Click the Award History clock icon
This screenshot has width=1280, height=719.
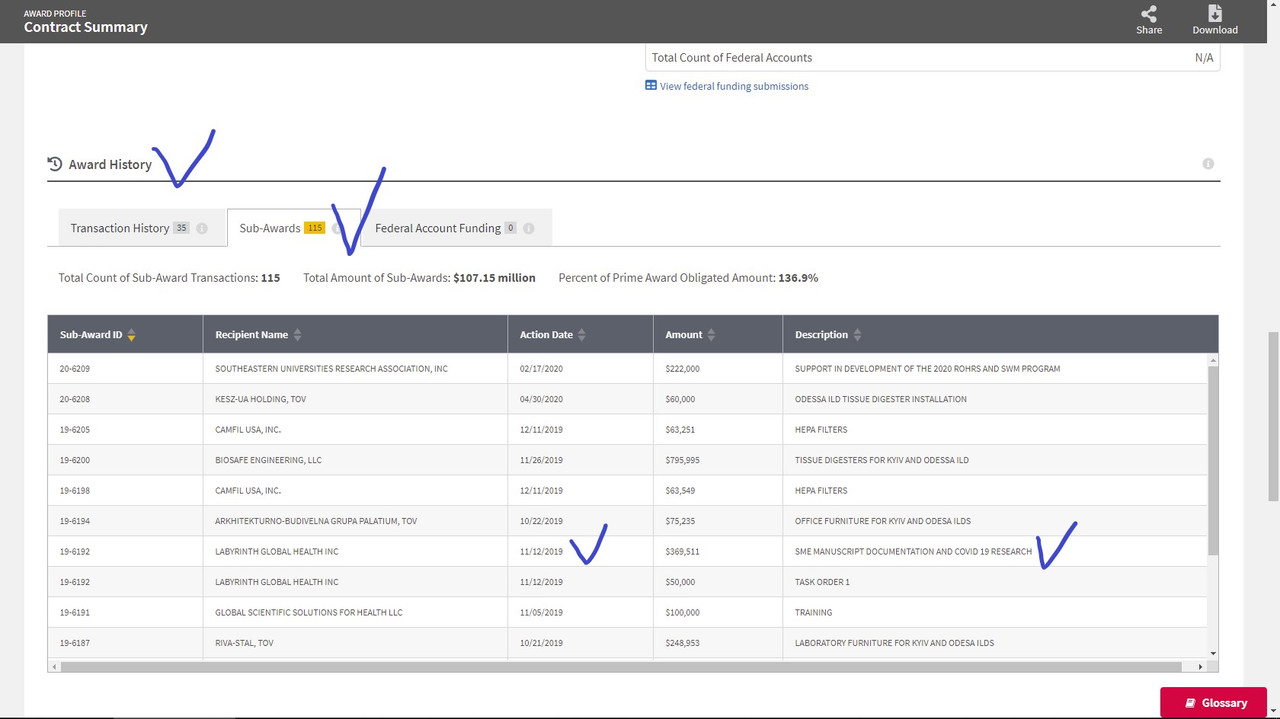55,164
